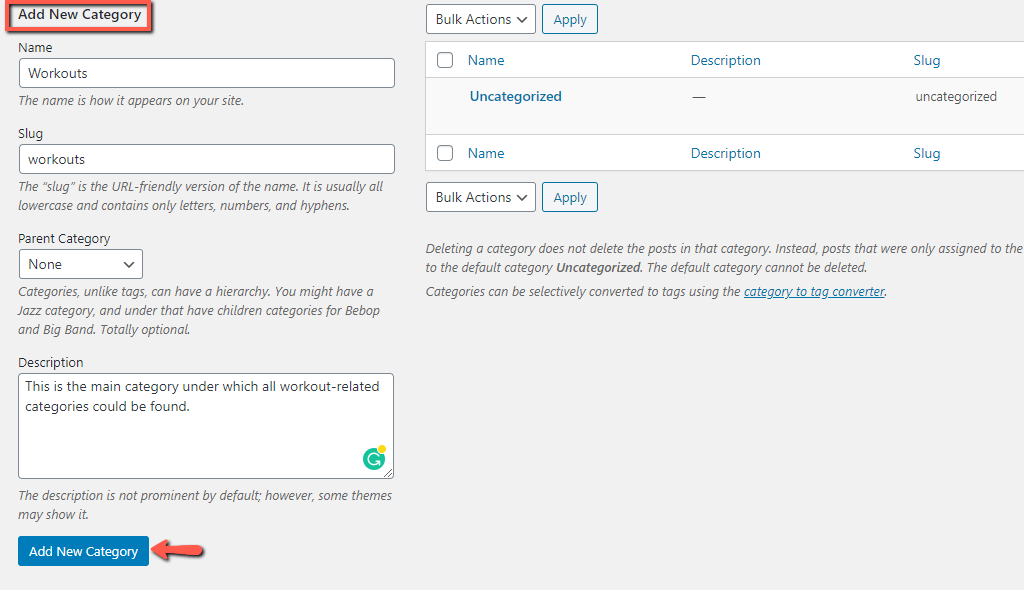1024x590 pixels.
Task: Click the Add New Category heading text
Action: click(x=79, y=14)
